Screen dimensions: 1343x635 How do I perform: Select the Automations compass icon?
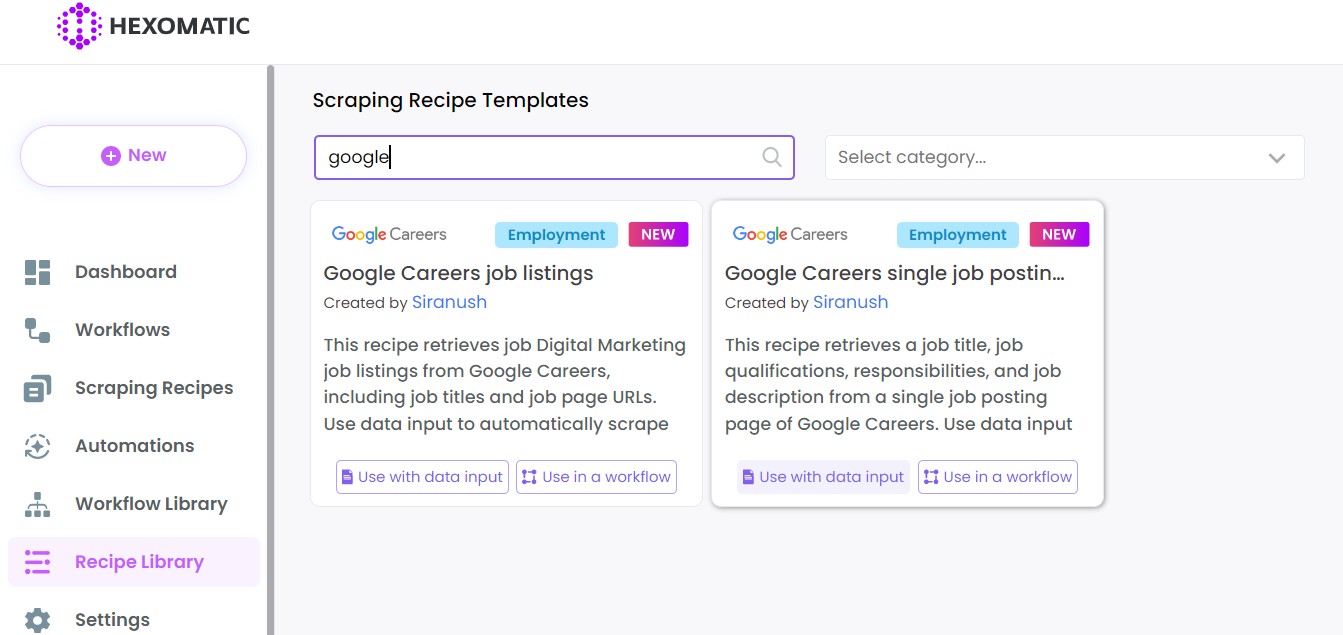tap(38, 445)
